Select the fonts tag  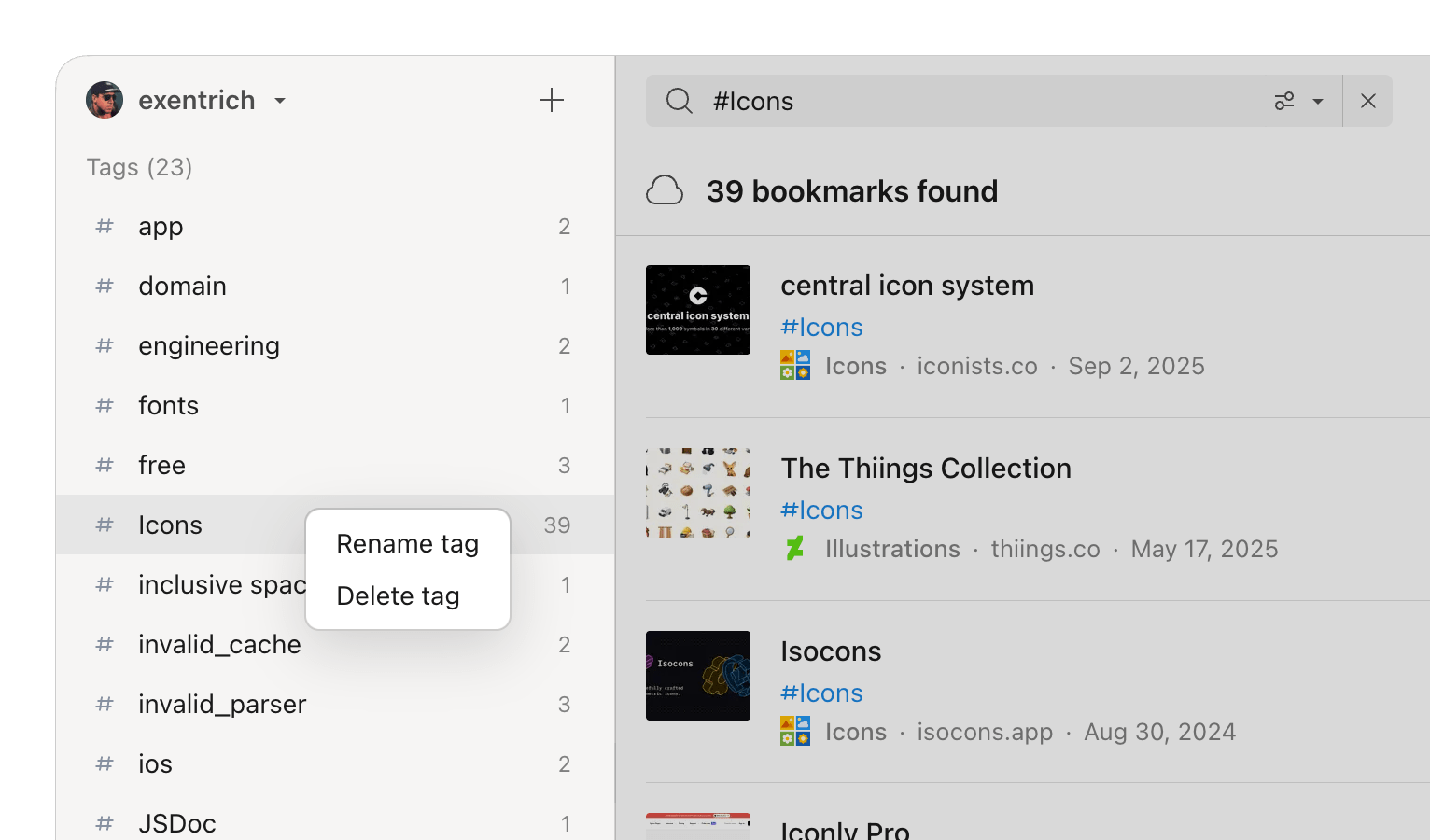[x=335, y=406]
